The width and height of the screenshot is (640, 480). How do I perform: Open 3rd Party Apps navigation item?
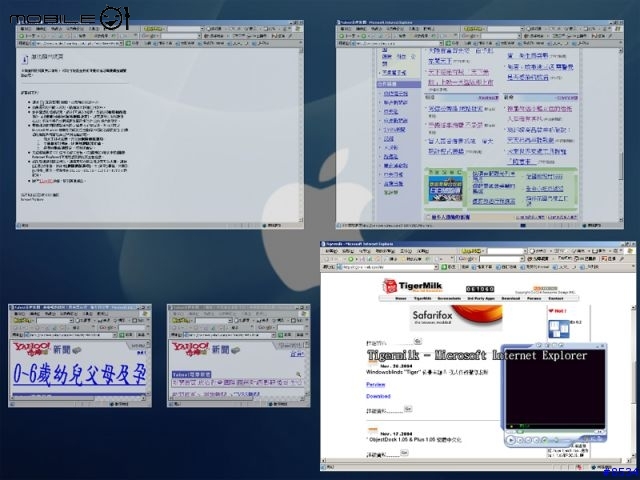481,298
